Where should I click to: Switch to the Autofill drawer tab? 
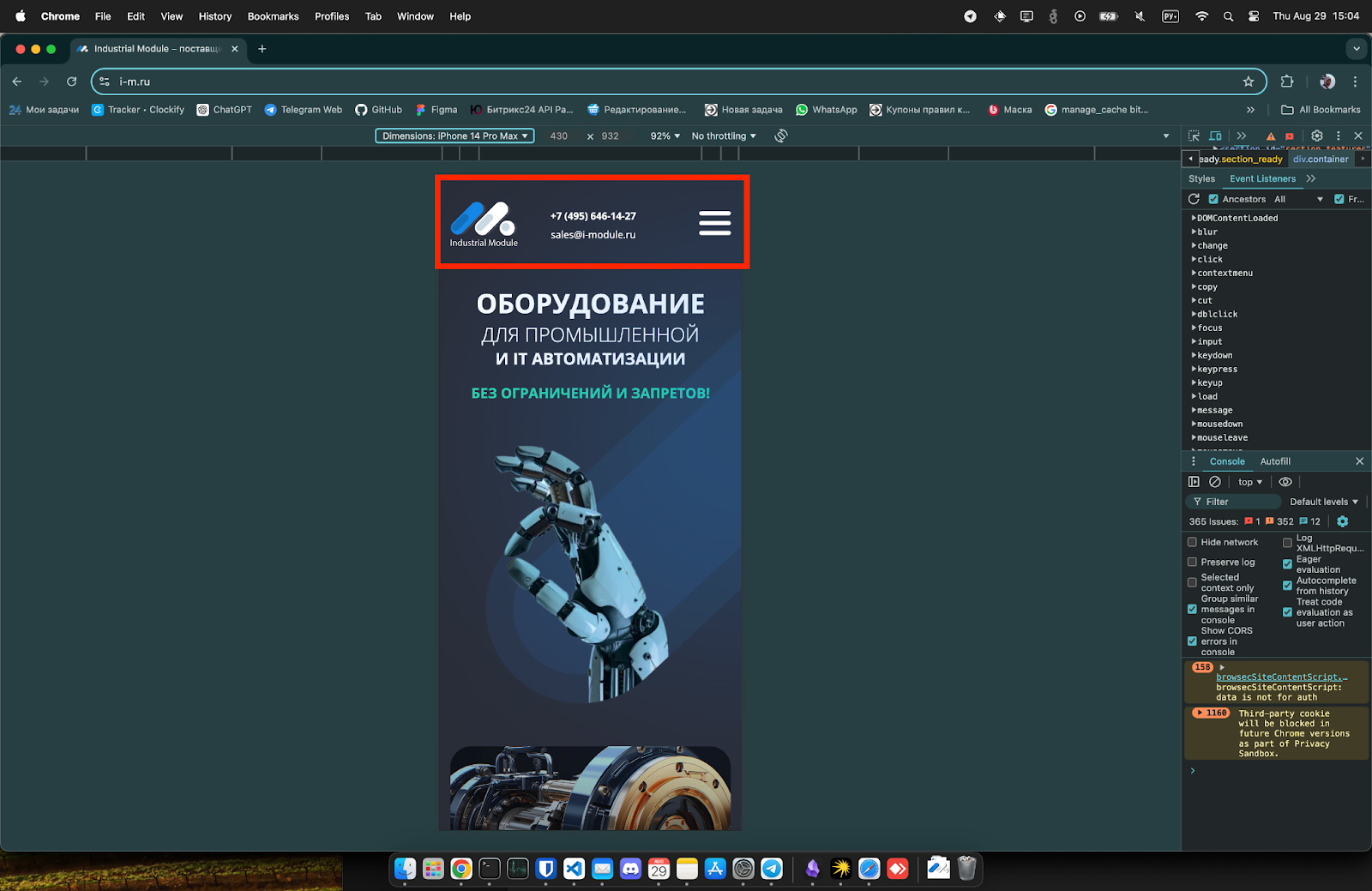click(1275, 461)
